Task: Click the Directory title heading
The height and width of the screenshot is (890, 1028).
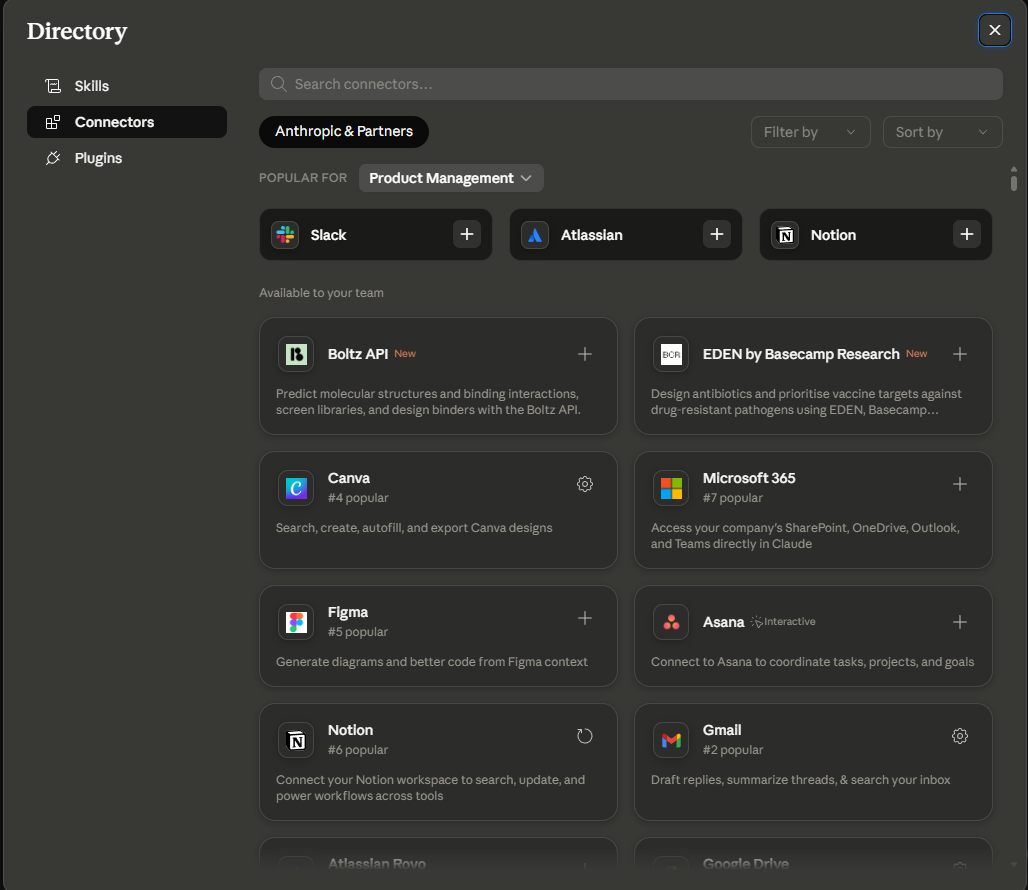Action: (x=77, y=31)
